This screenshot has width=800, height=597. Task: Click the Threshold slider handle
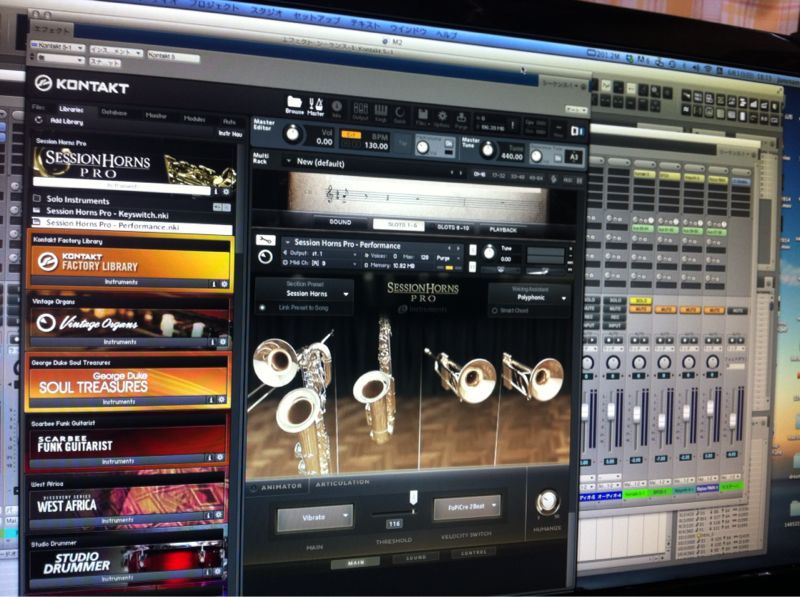(413, 498)
